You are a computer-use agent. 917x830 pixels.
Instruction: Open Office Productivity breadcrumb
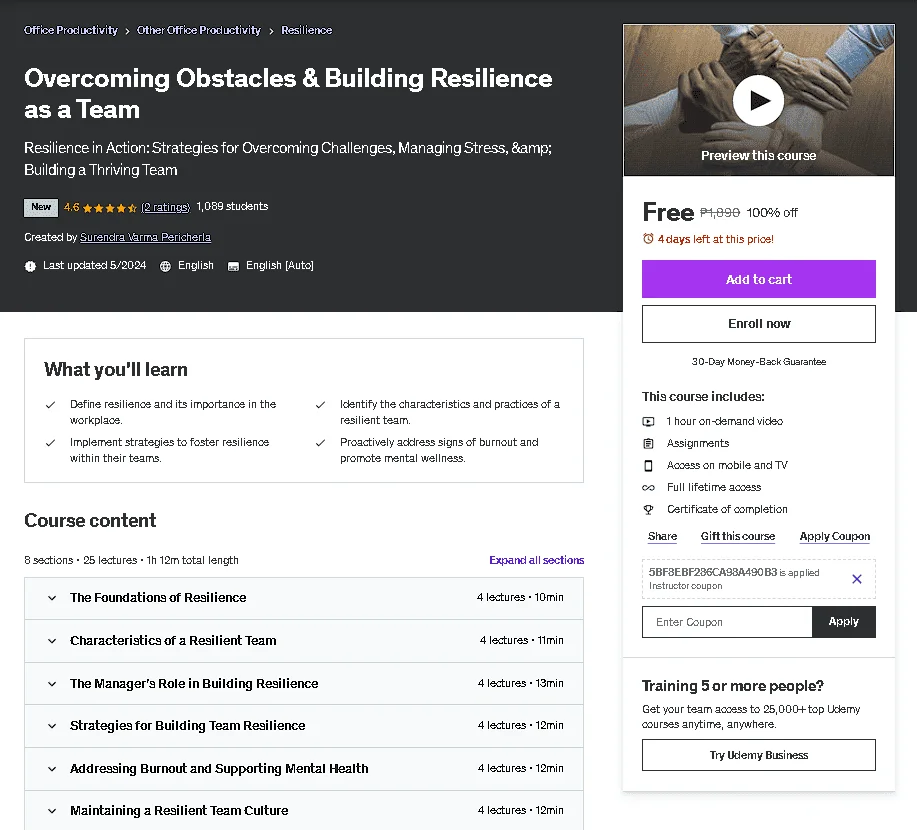click(71, 30)
